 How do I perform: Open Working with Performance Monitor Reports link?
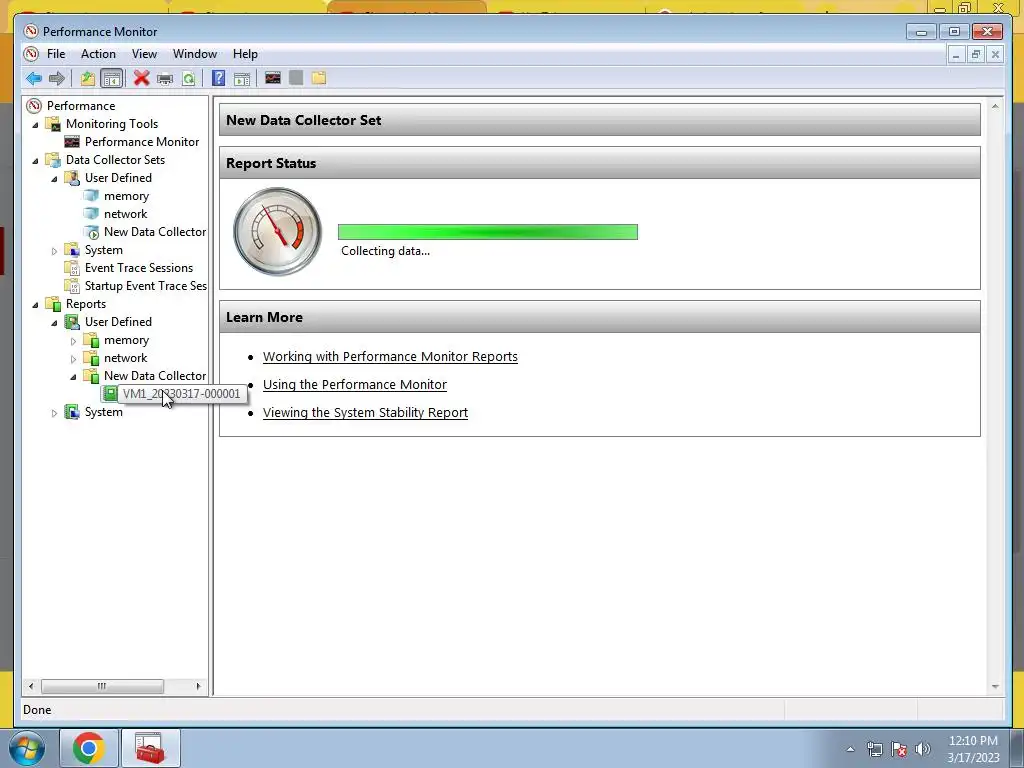click(x=390, y=357)
